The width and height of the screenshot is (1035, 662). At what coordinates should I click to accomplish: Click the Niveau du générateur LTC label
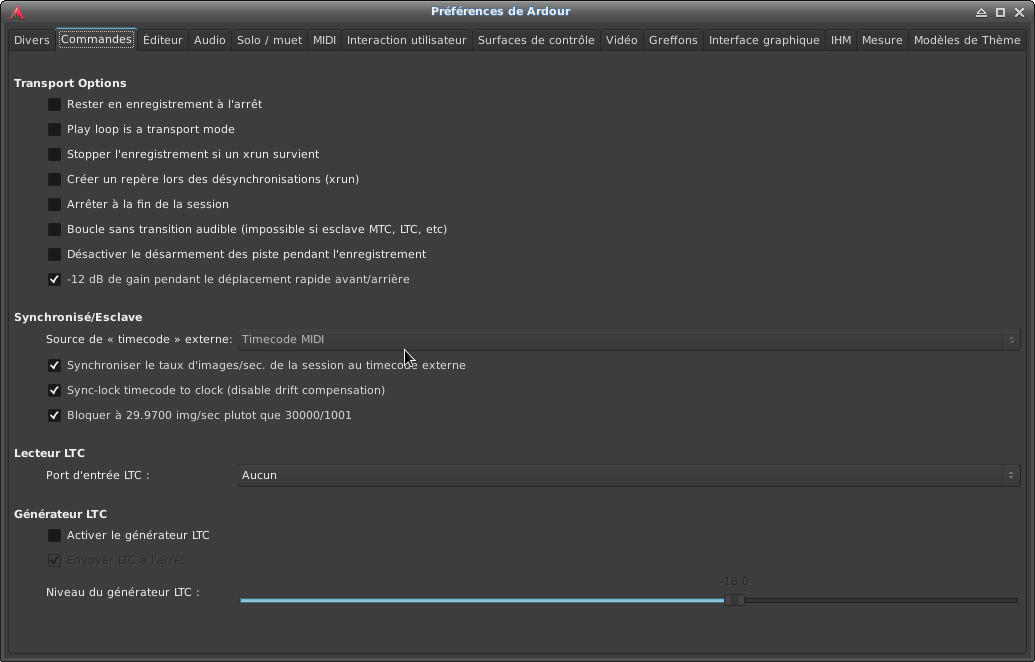123,593
